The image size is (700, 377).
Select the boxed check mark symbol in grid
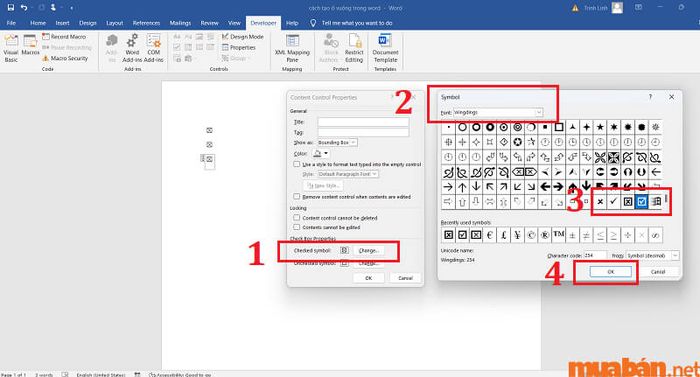tap(642, 202)
